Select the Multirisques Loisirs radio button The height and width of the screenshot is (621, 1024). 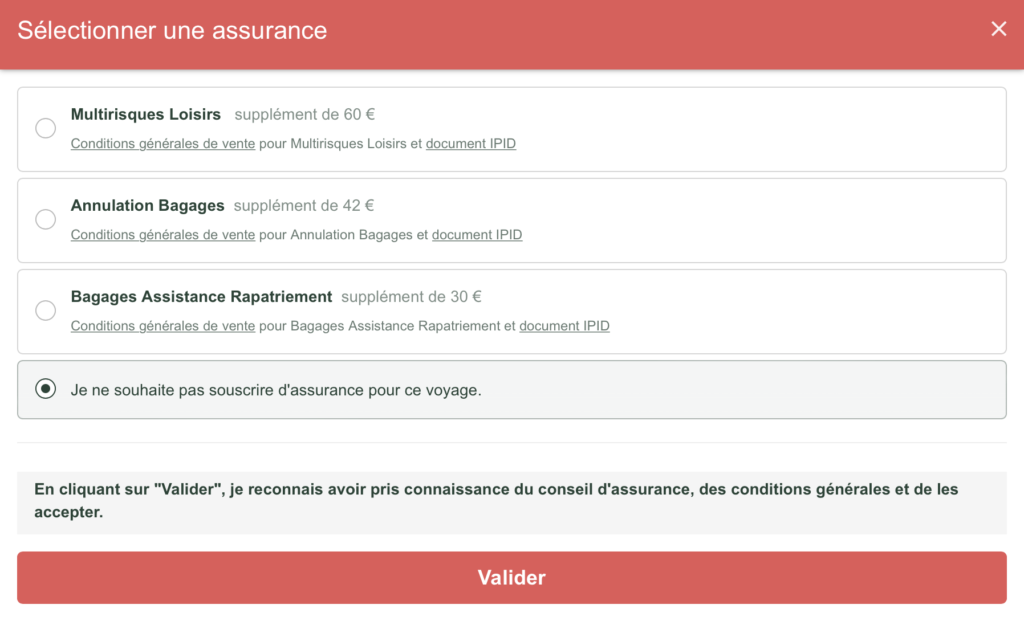click(x=46, y=128)
